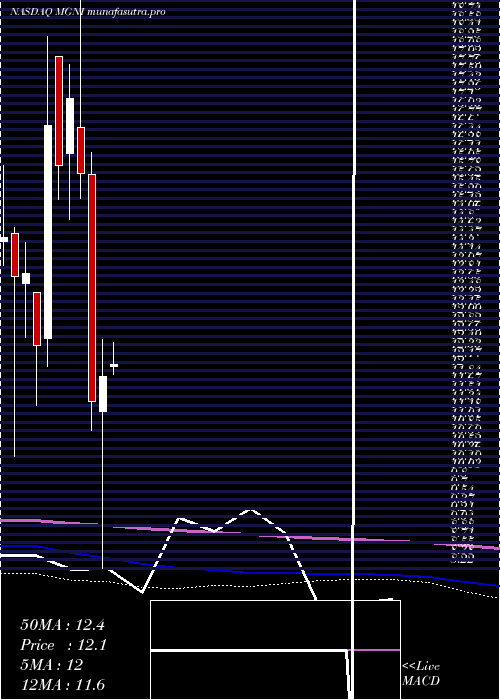Click the tallest white candlestick body
This screenshot has height=700, width=500.
[48, 232]
